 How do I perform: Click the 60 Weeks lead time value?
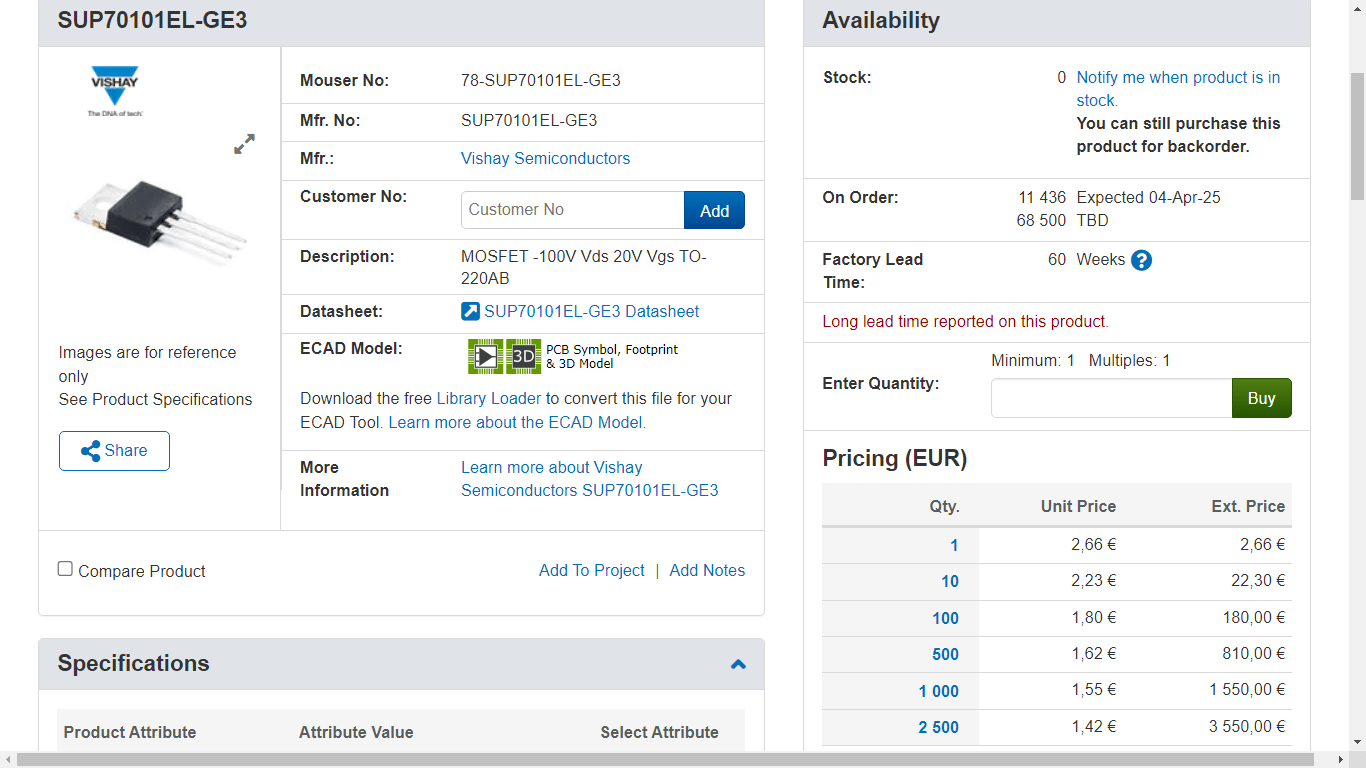point(1086,259)
